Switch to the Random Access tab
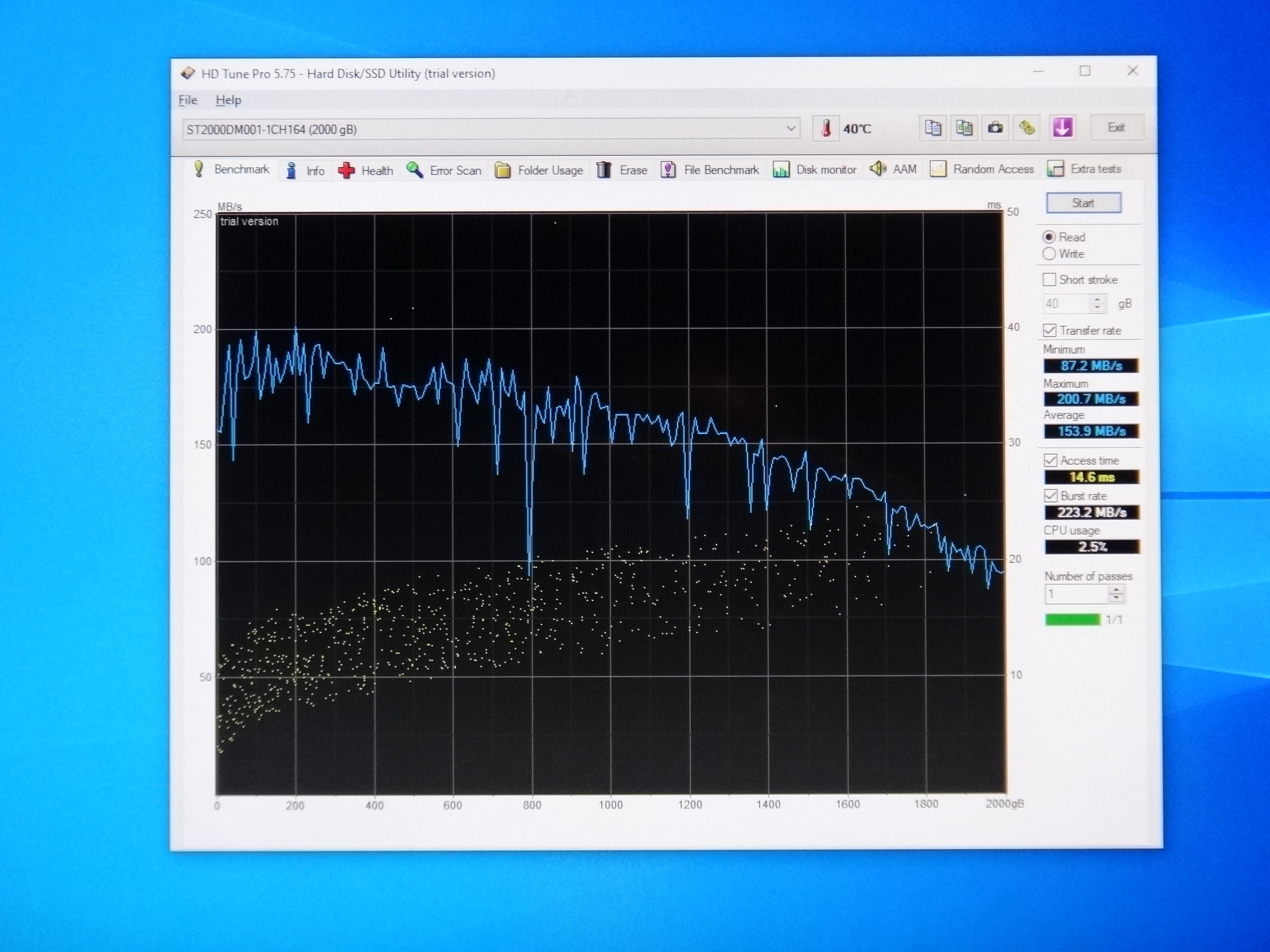The width and height of the screenshot is (1270, 952). click(x=982, y=169)
